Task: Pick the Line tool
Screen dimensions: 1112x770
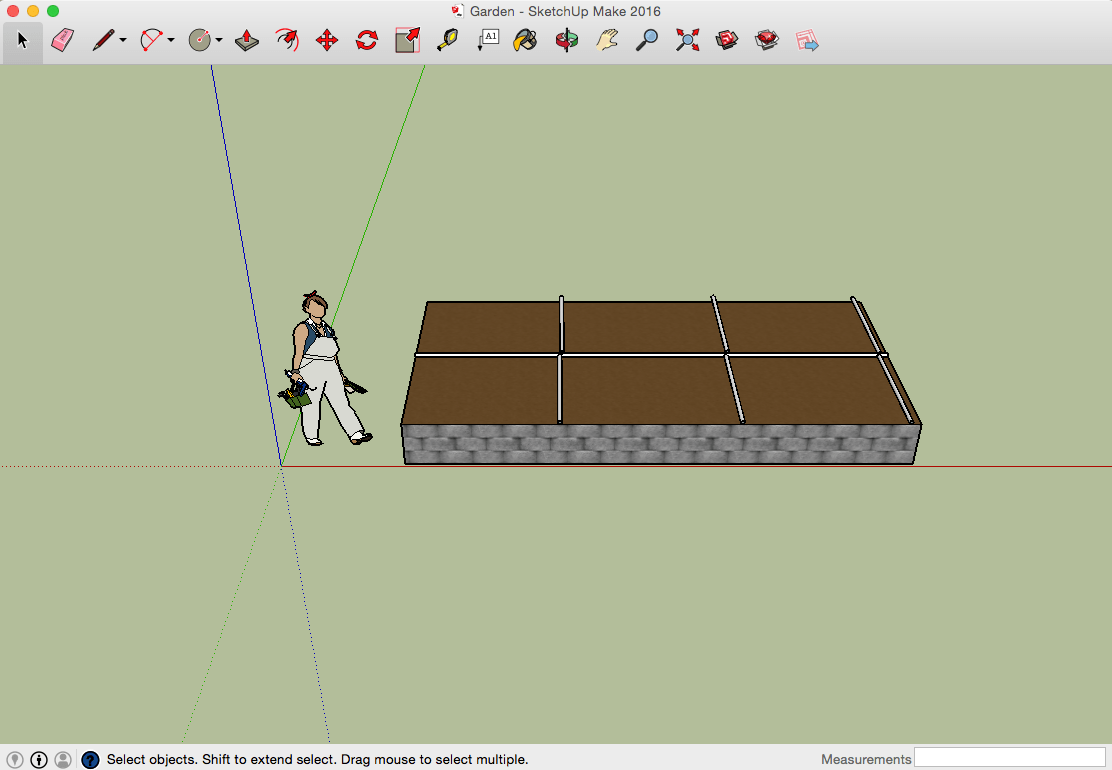Action: (102, 40)
